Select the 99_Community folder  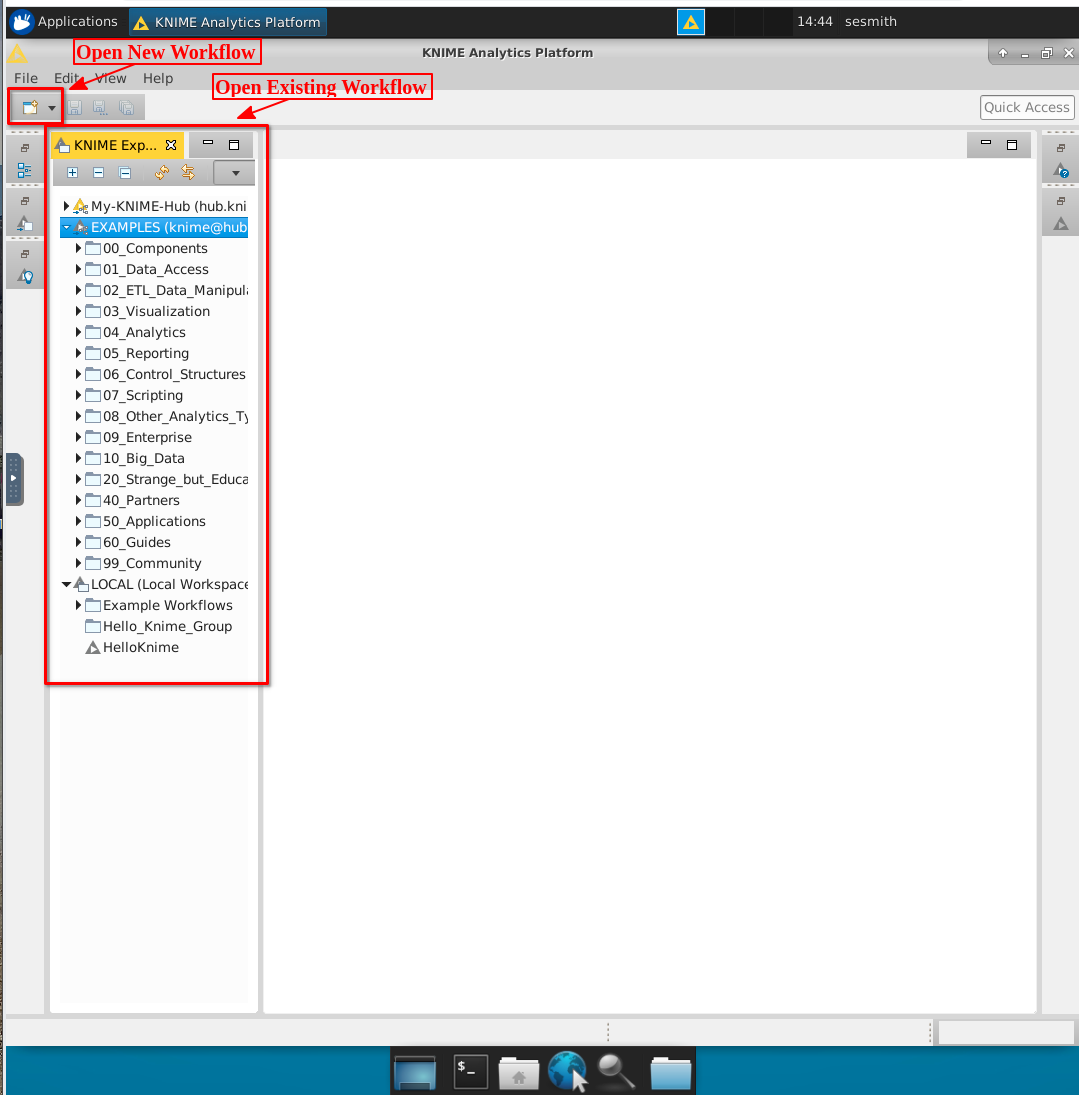pos(143,563)
